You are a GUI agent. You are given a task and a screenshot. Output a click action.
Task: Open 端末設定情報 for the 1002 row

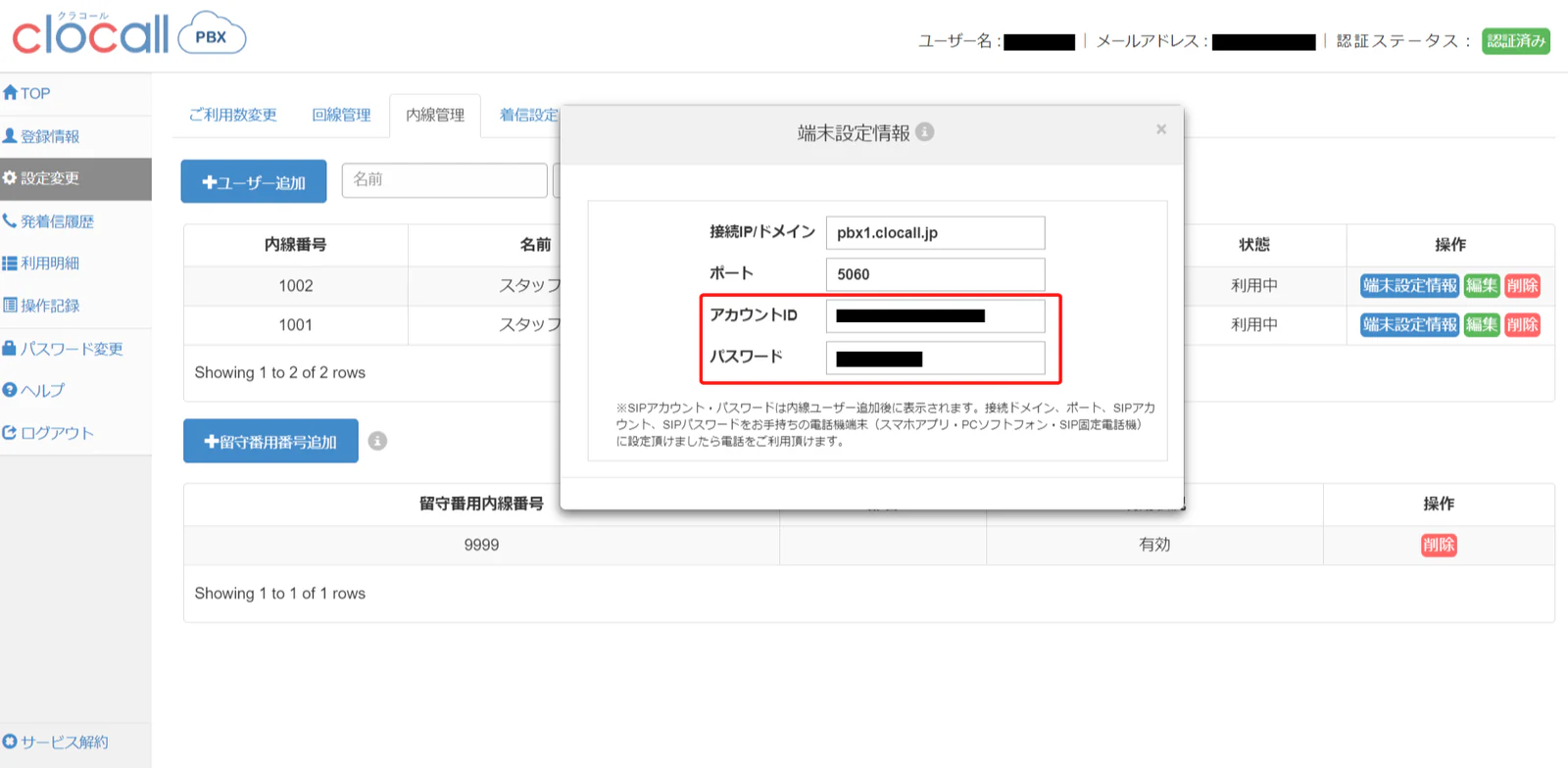tap(1410, 285)
